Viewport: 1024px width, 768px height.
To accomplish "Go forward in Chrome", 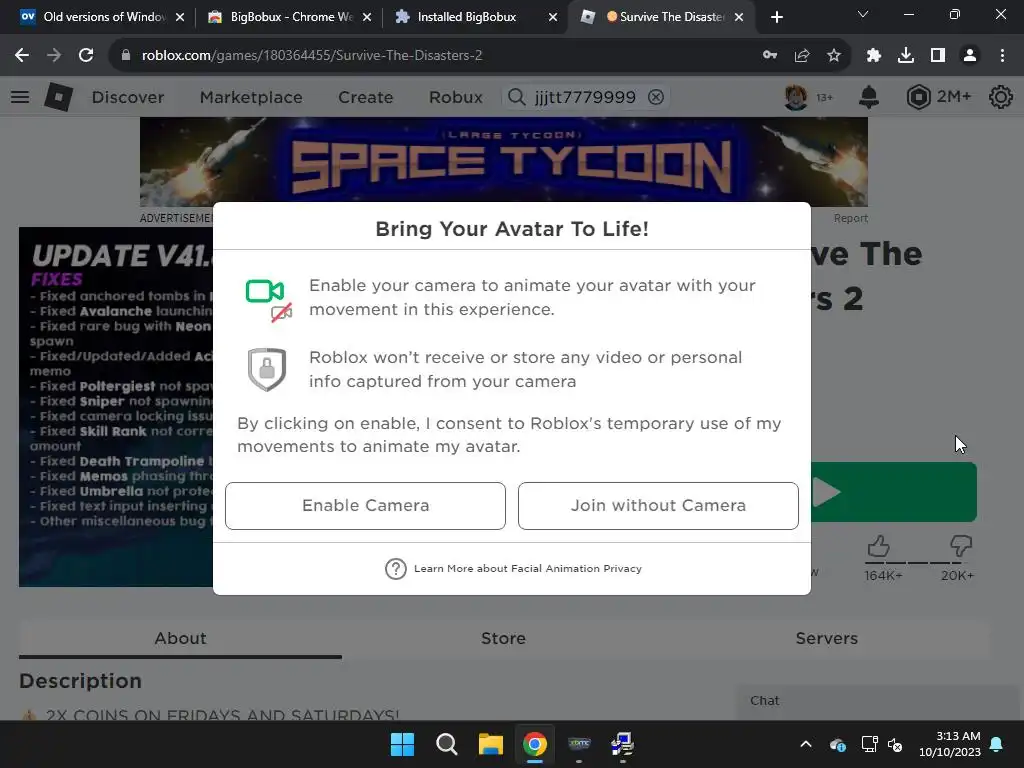I will pyautogui.click(x=54, y=56).
